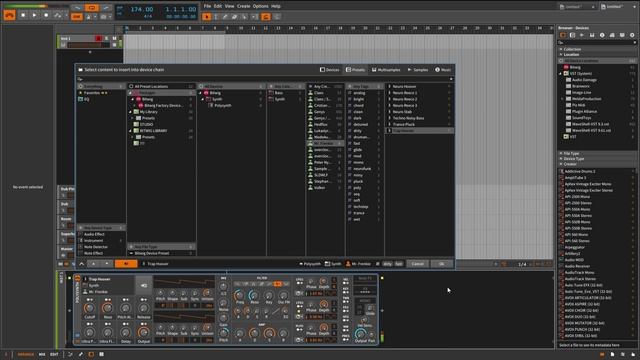The width and height of the screenshot is (640, 360).
Task: Open the Options menu
Action: (260, 6)
